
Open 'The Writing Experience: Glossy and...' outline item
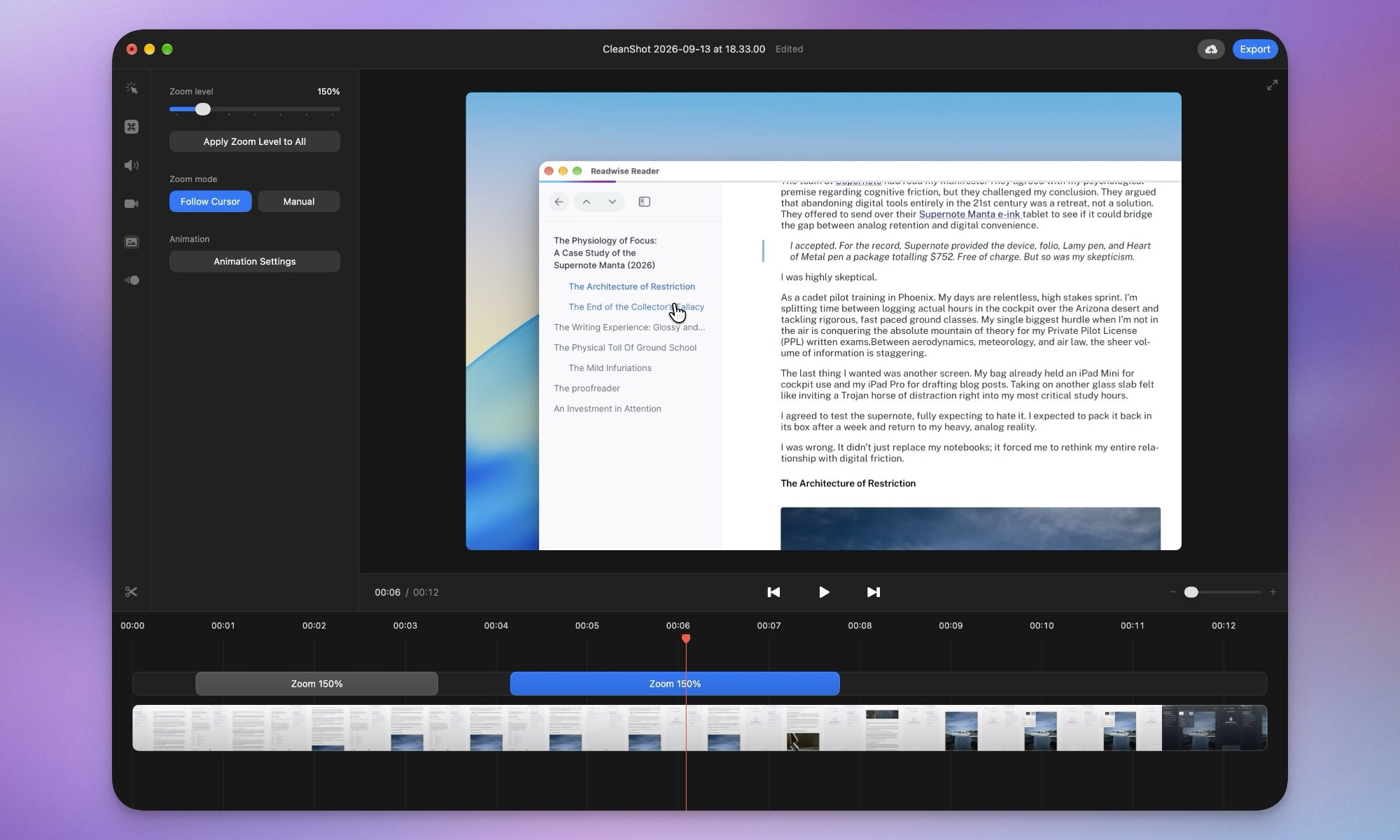point(629,328)
